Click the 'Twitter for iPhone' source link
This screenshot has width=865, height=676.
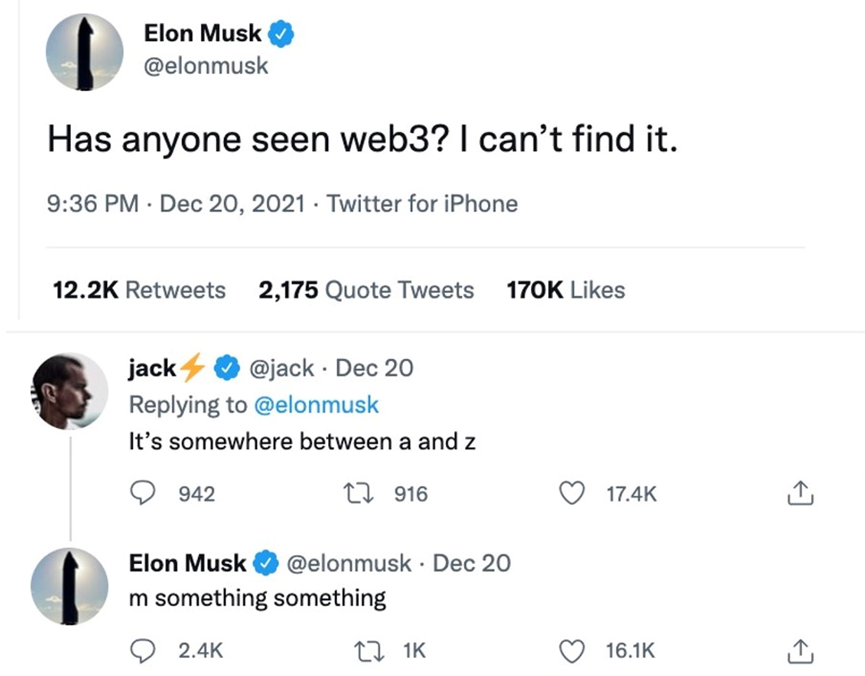pos(422,204)
